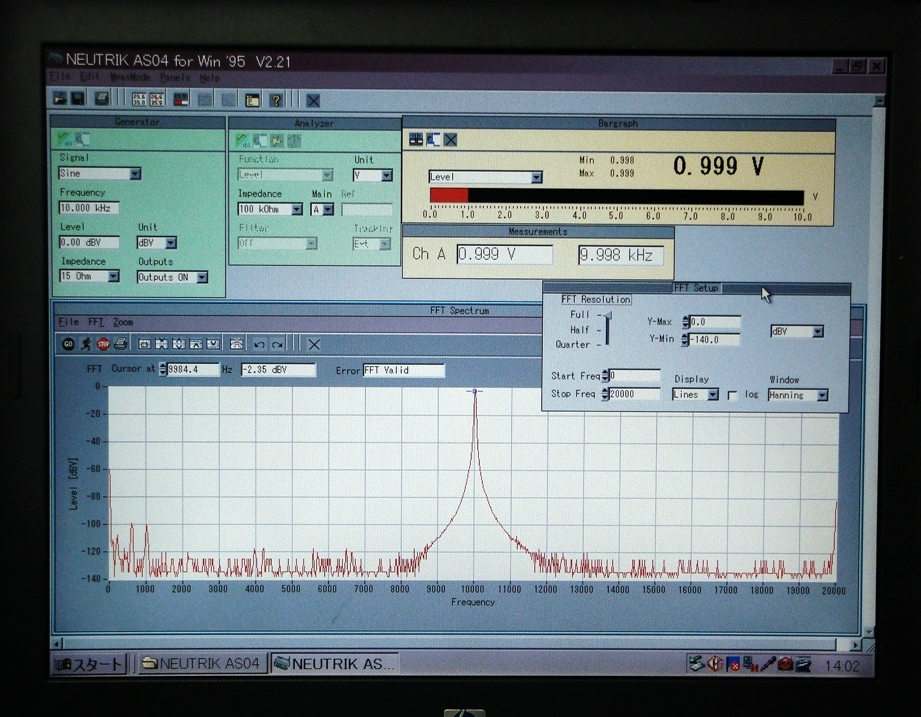The height and width of the screenshot is (717, 921).
Task: Open help with question mark icon
Action: (276, 100)
